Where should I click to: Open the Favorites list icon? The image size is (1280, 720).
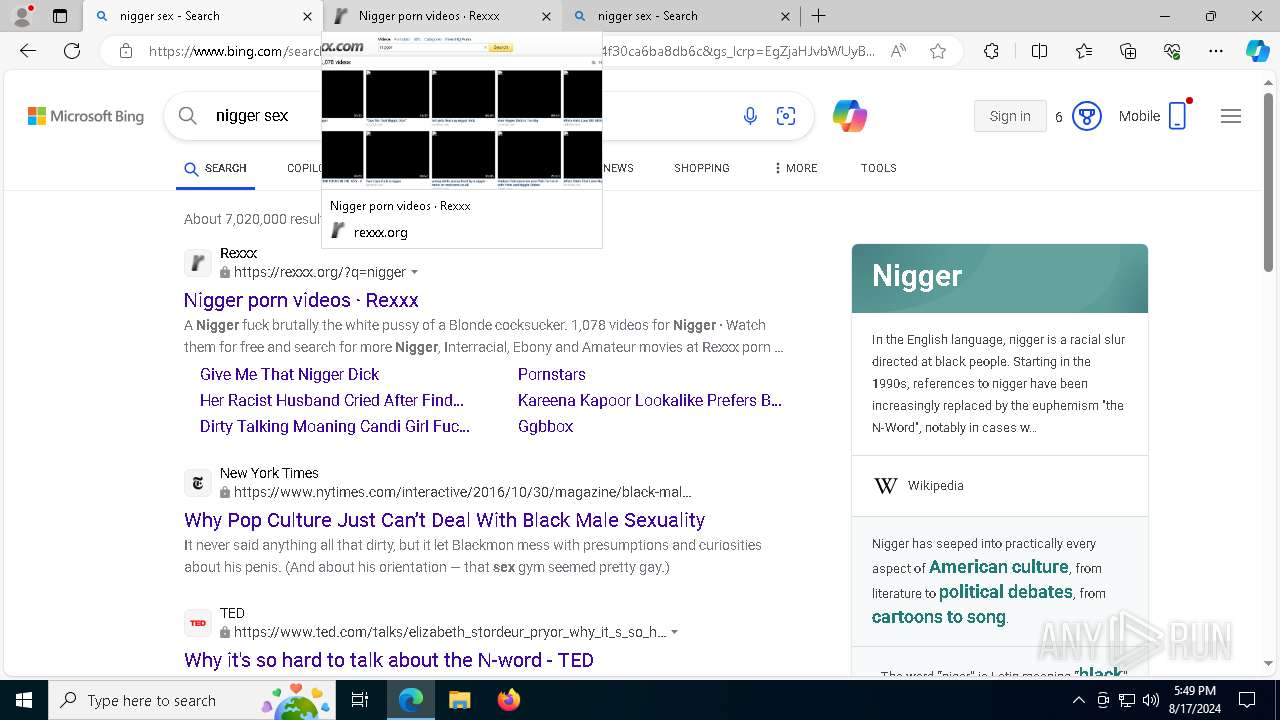(x=1084, y=51)
